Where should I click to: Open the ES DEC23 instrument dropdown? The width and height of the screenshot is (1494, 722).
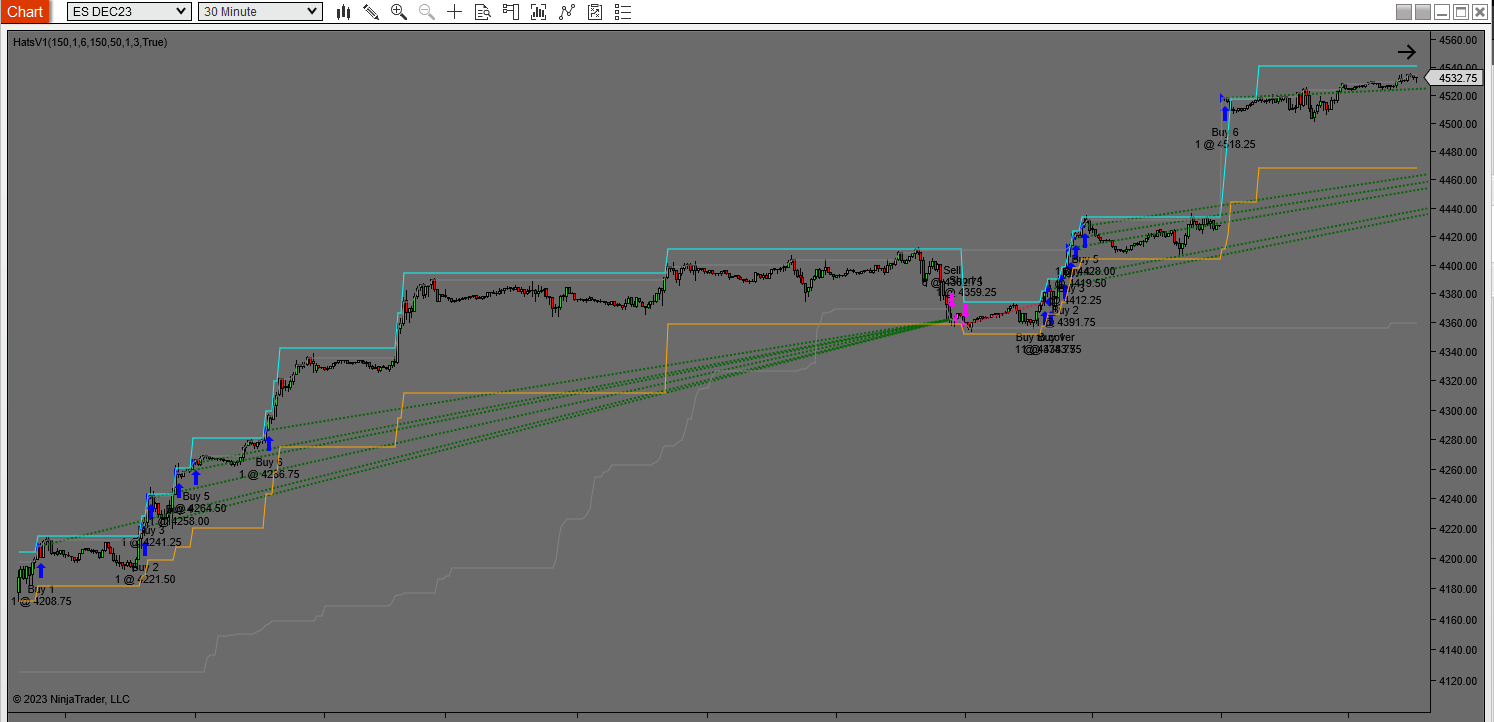(128, 11)
